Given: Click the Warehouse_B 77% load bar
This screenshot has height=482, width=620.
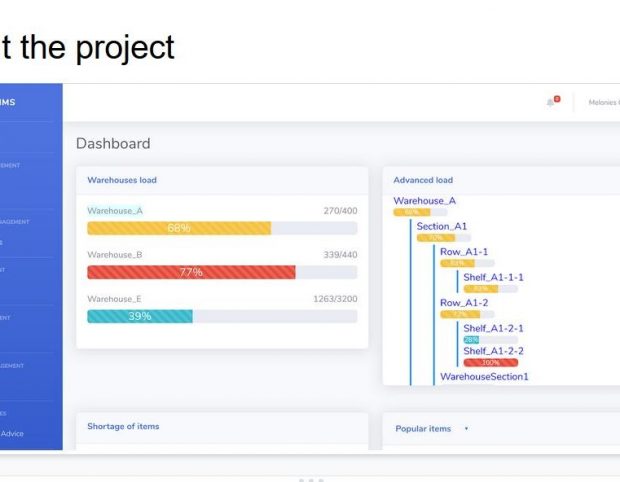Looking at the screenshot, I should click(191, 272).
